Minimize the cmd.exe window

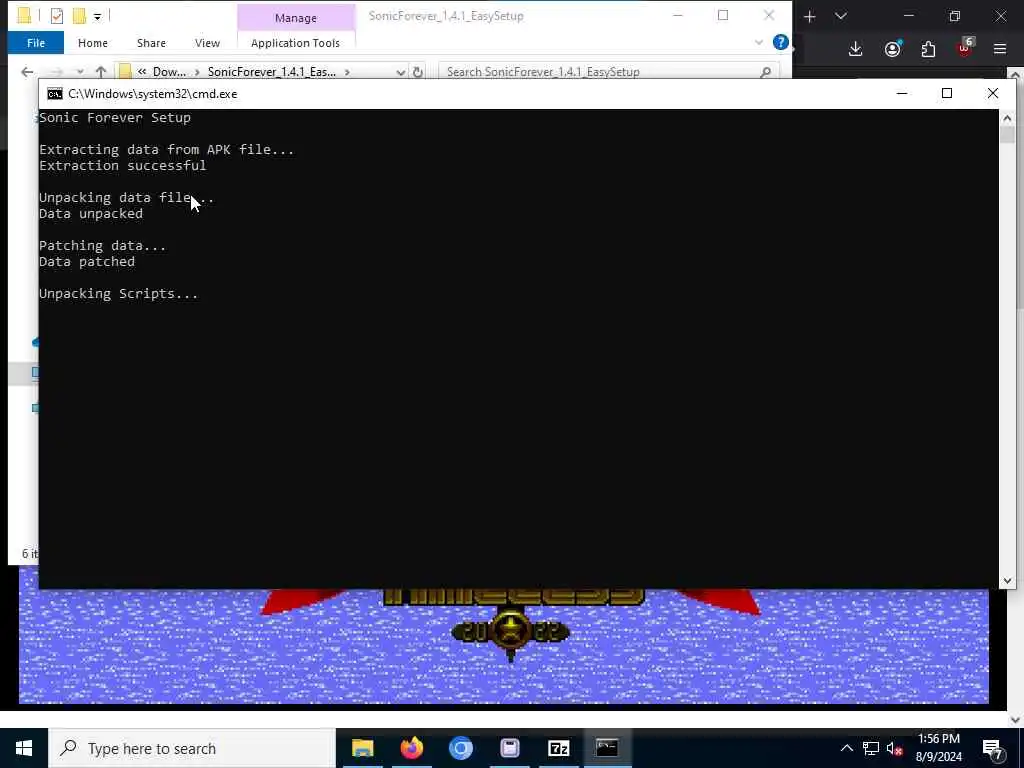click(902, 93)
